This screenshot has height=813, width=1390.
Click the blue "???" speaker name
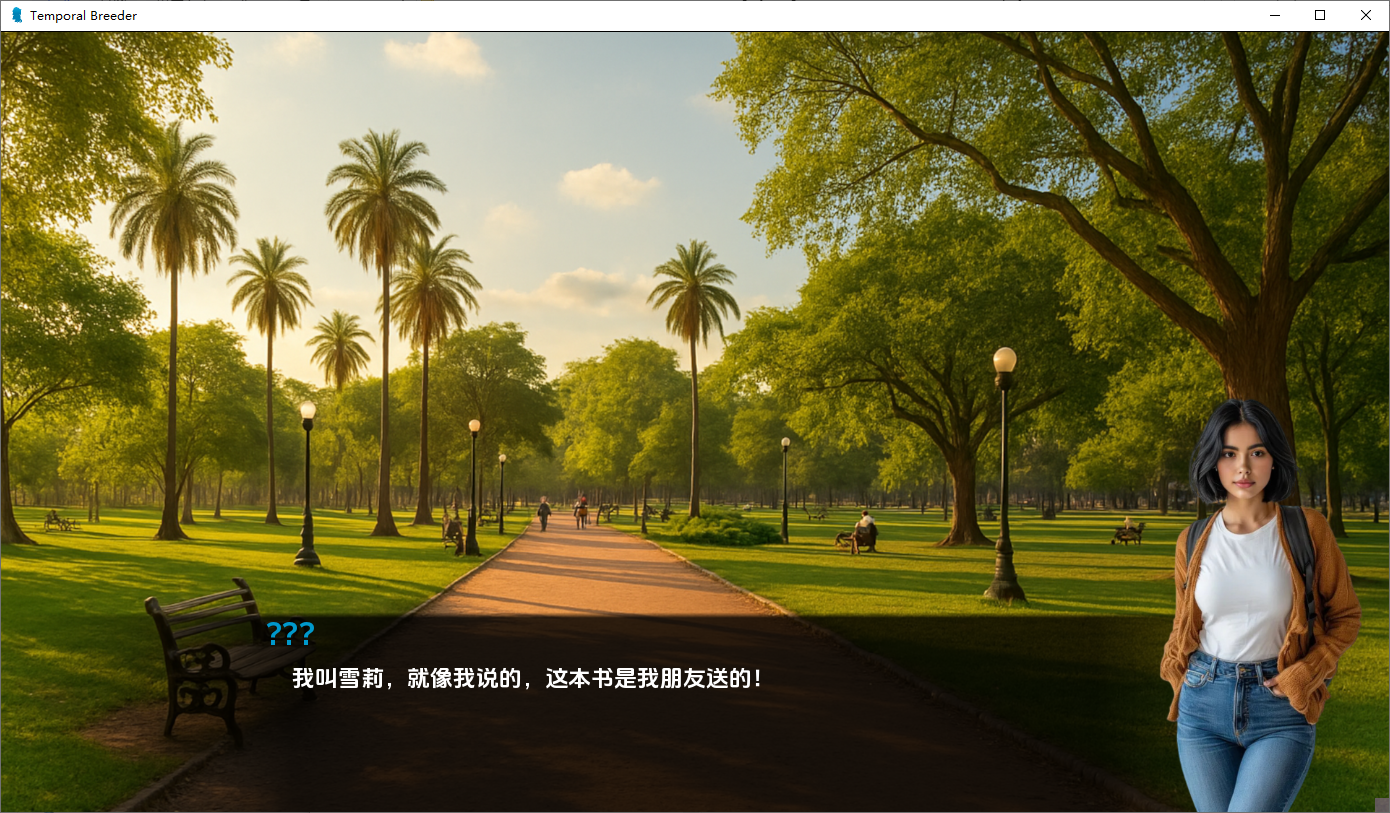(290, 634)
